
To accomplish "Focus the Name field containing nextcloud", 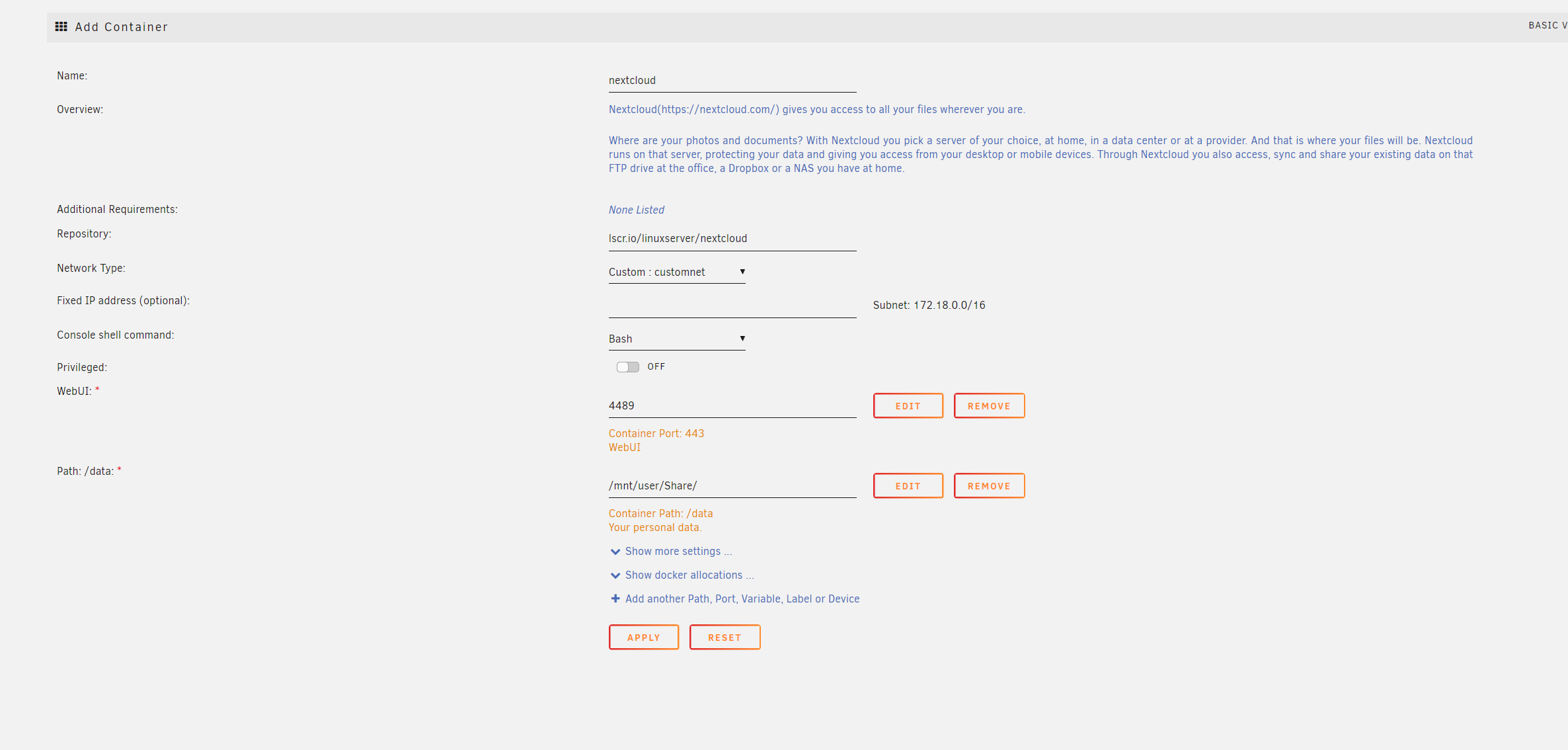I will (x=732, y=81).
